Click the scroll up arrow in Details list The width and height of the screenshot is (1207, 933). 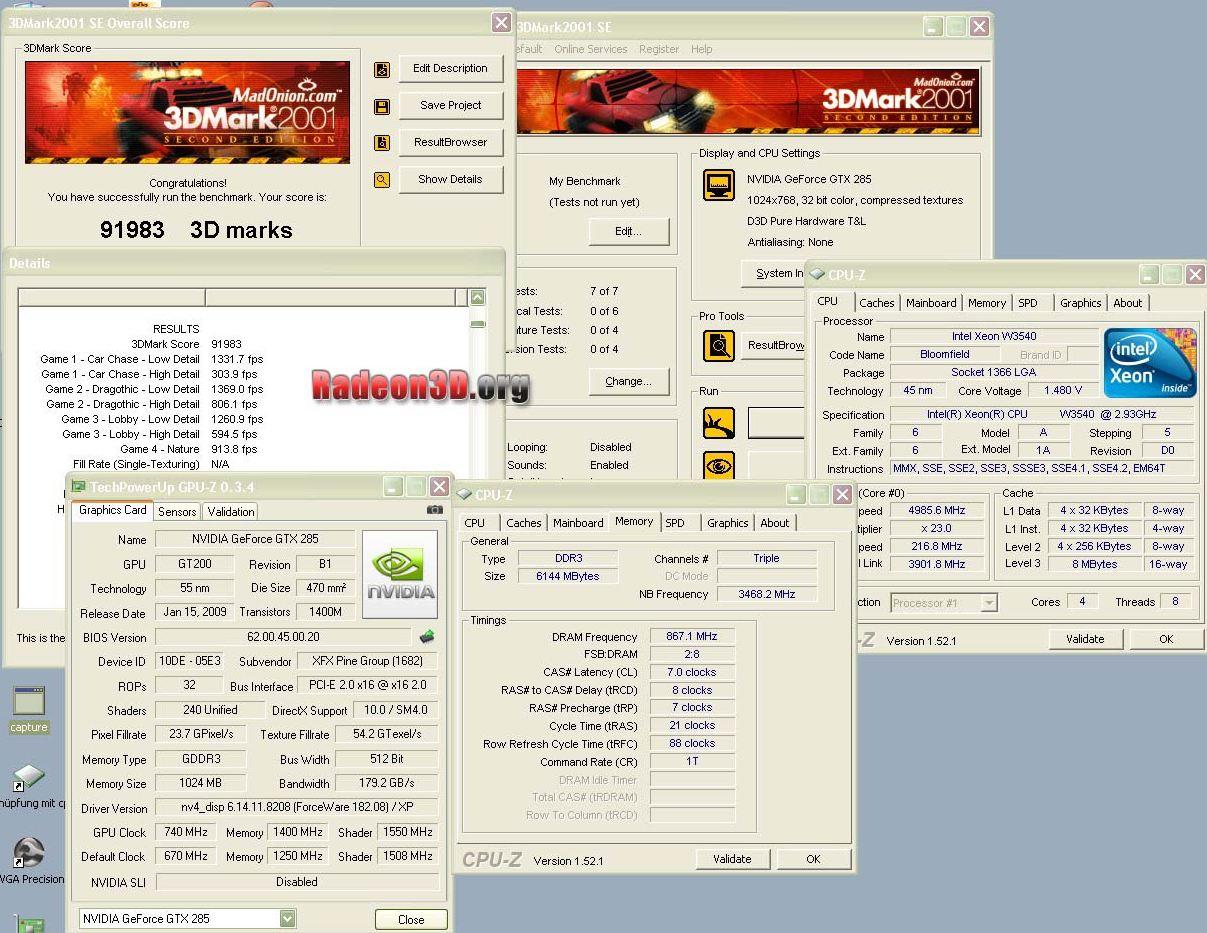point(477,297)
